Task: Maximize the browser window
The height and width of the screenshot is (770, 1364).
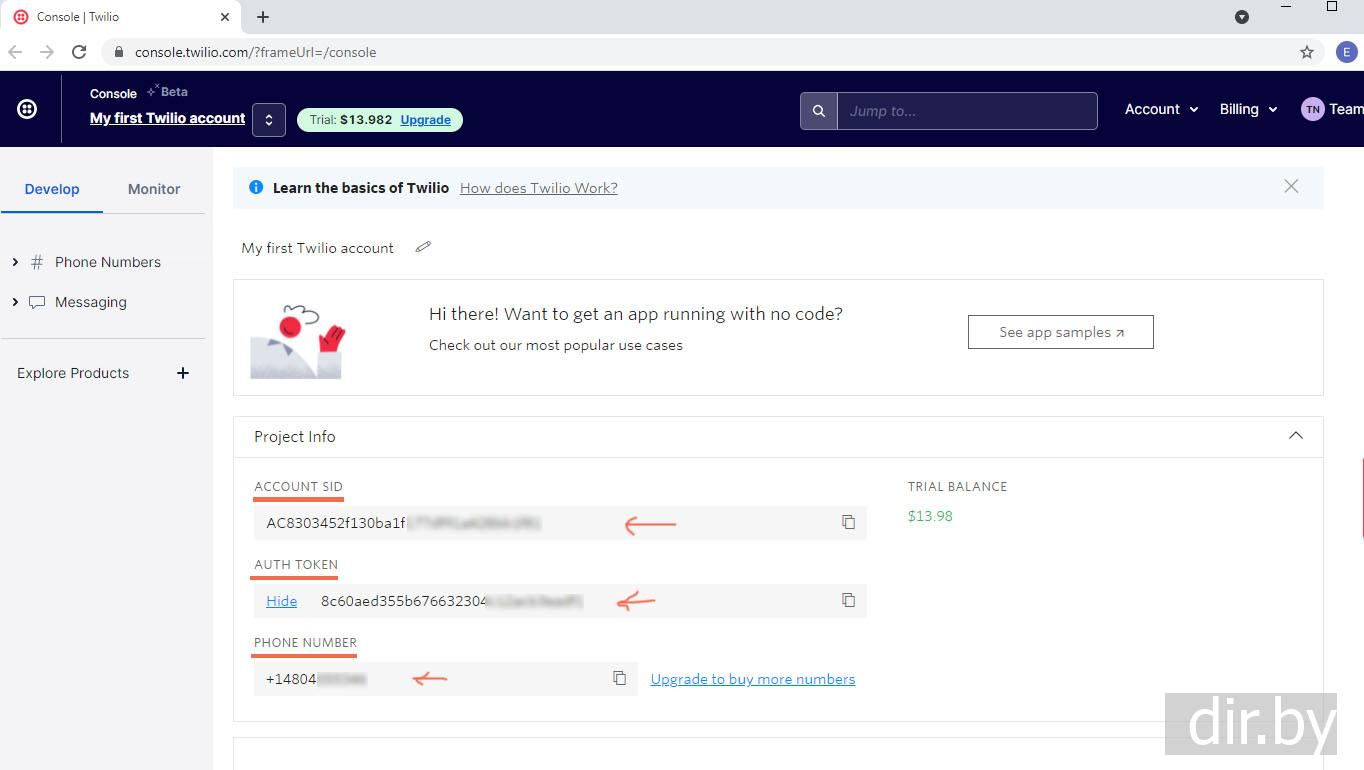Action: click(x=1331, y=7)
